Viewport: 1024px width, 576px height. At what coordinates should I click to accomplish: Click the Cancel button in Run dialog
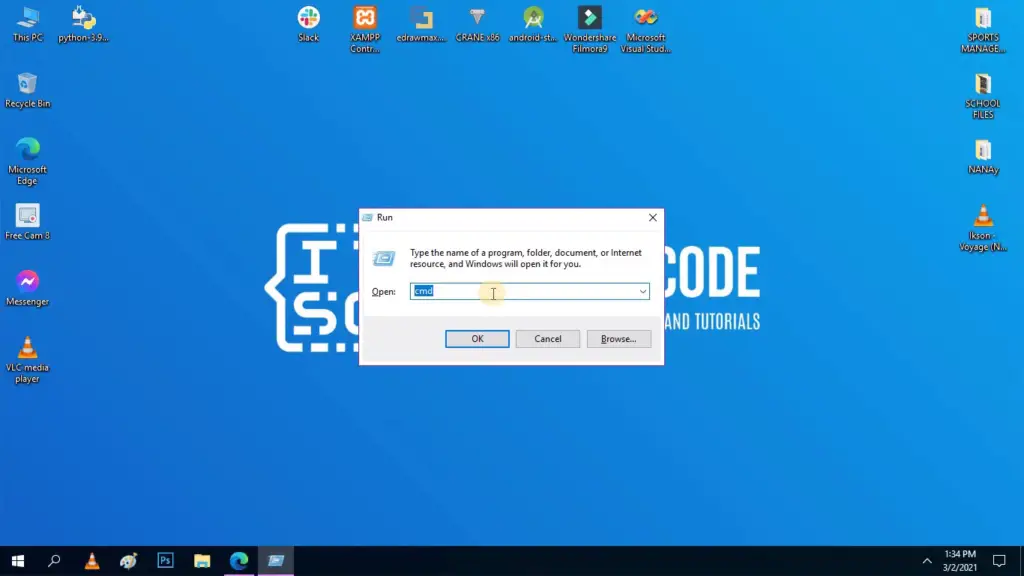tap(547, 338)
